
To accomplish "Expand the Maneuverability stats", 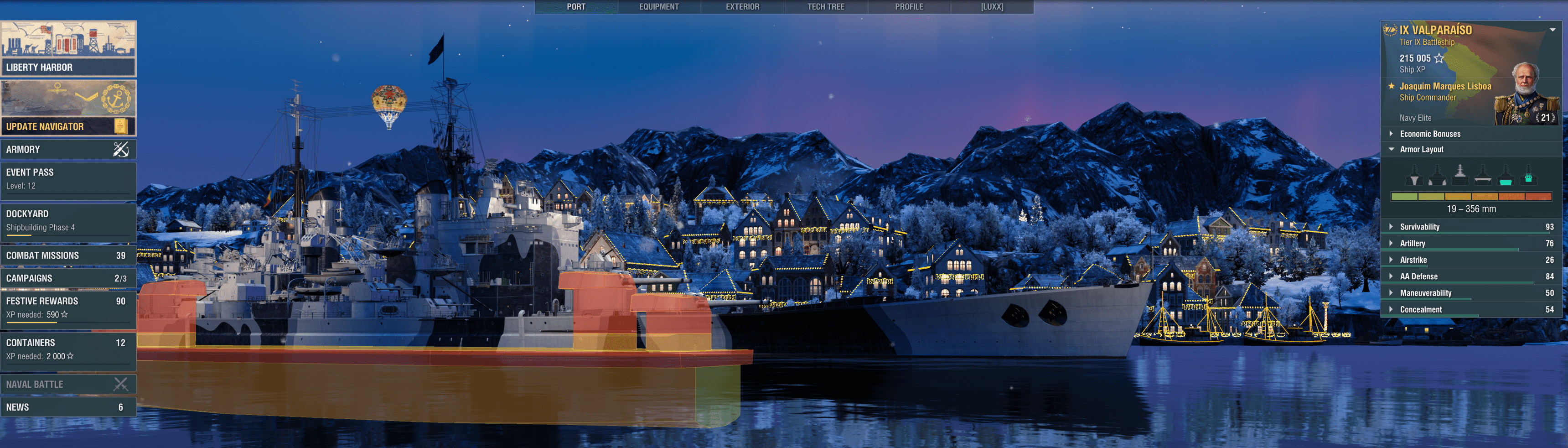I will 1471,293.
